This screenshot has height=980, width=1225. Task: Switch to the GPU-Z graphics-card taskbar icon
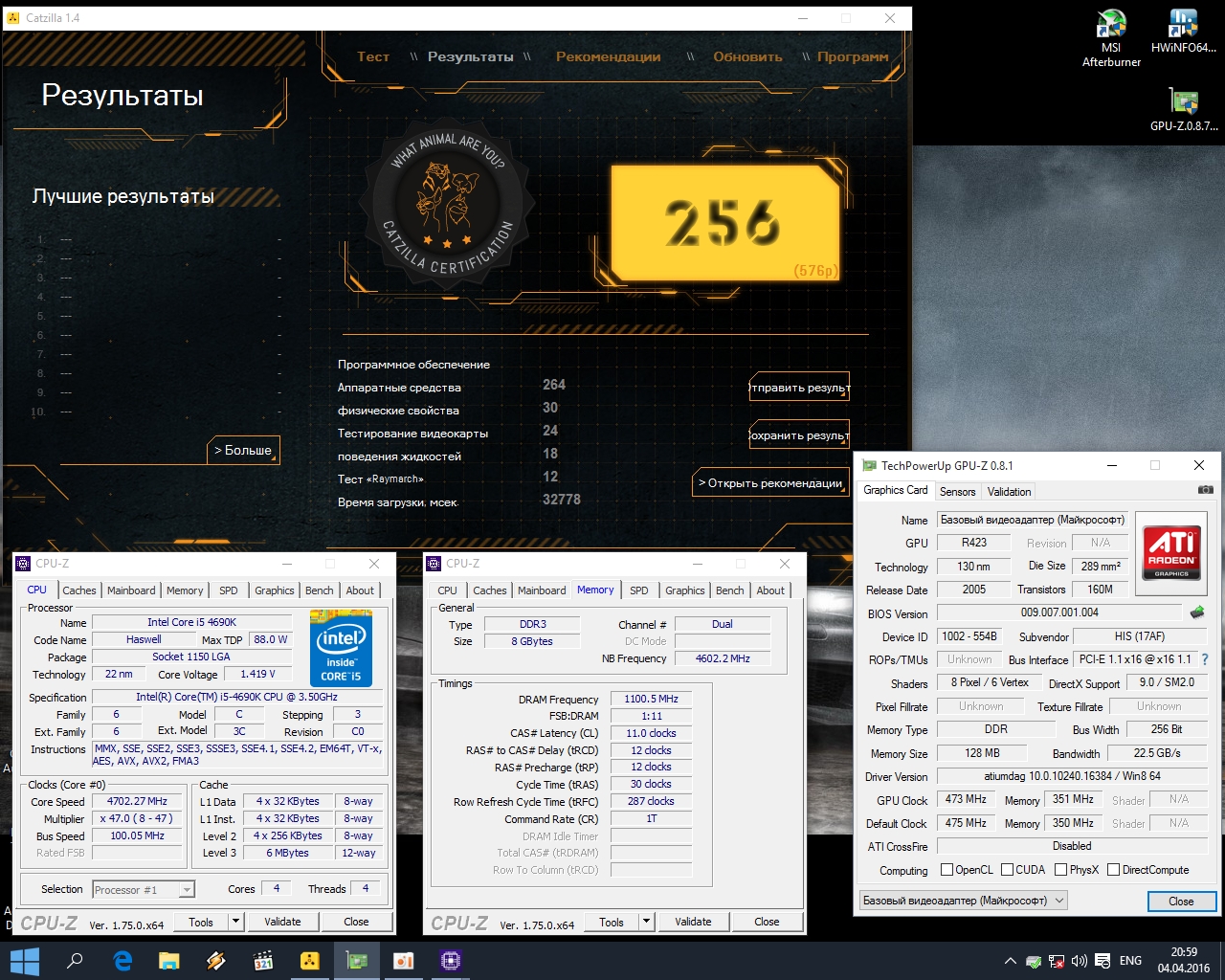click(357, 961)
